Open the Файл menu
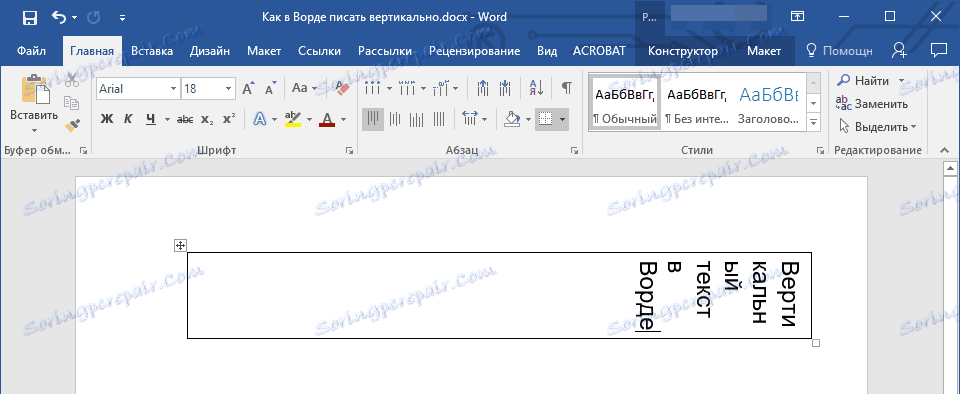This screenshot has height=394, width=960. tap(31, 51)
